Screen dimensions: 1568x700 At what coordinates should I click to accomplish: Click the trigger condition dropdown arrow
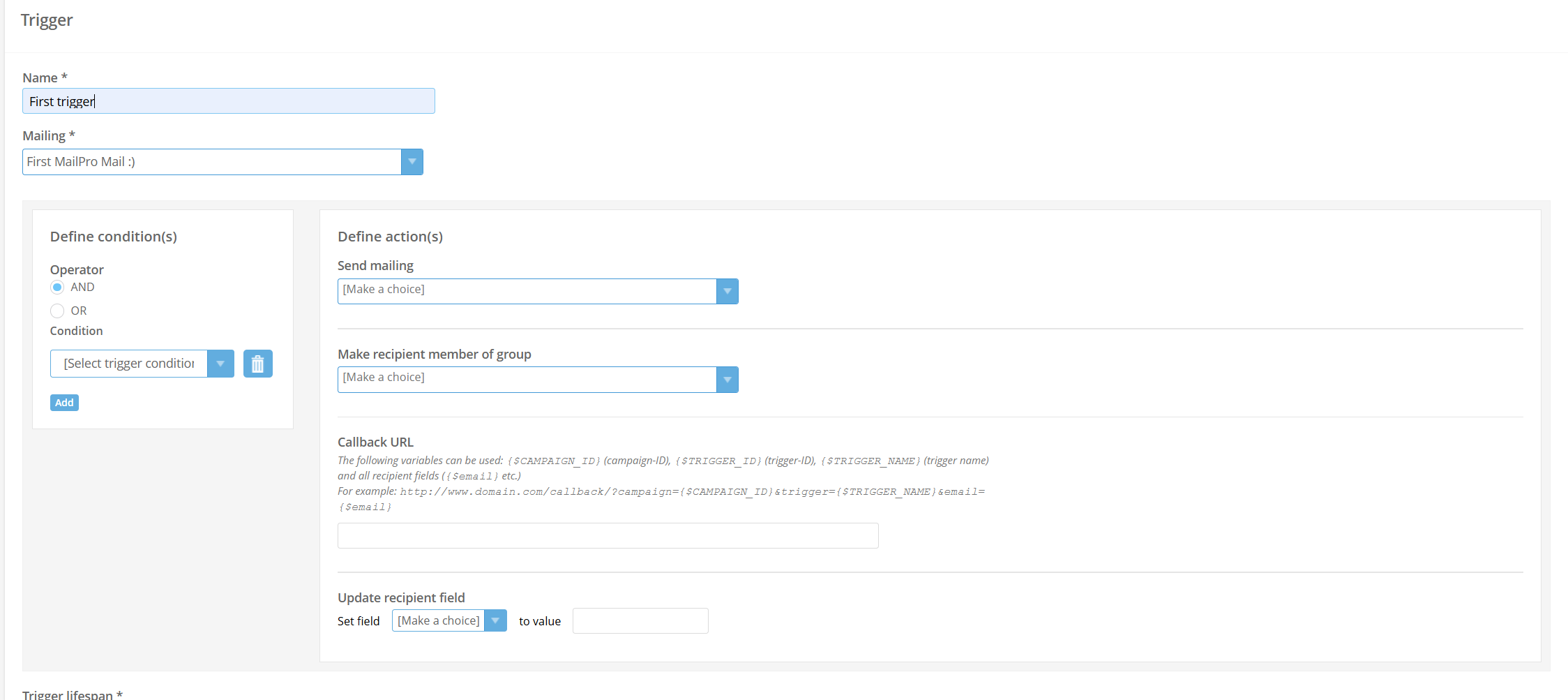coord(220,364)
